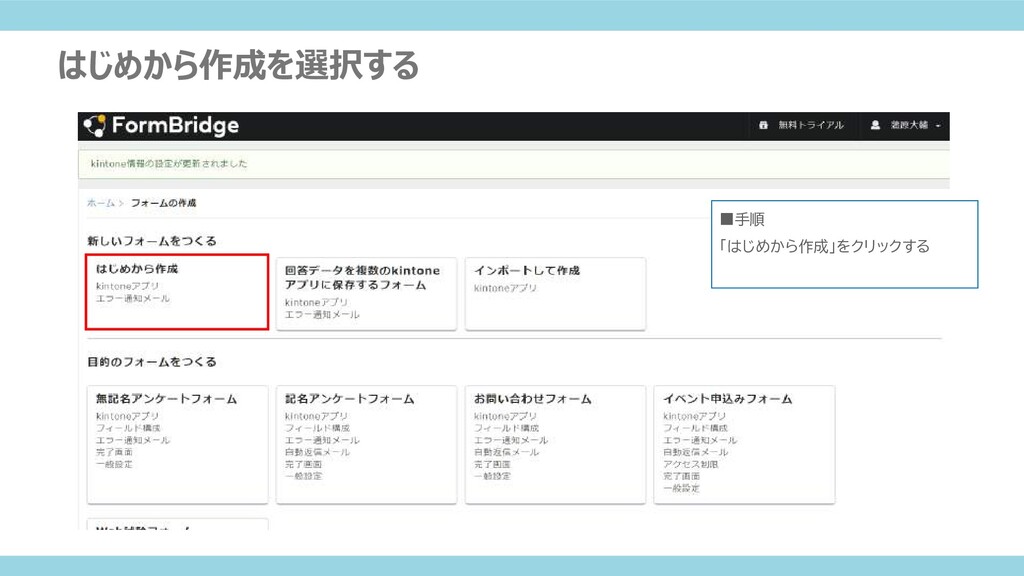This screenshot has height=576, width=1024.
Task: Click 完了画面 in イベント申込みフォーム card
Action: [x=681, y=476]
